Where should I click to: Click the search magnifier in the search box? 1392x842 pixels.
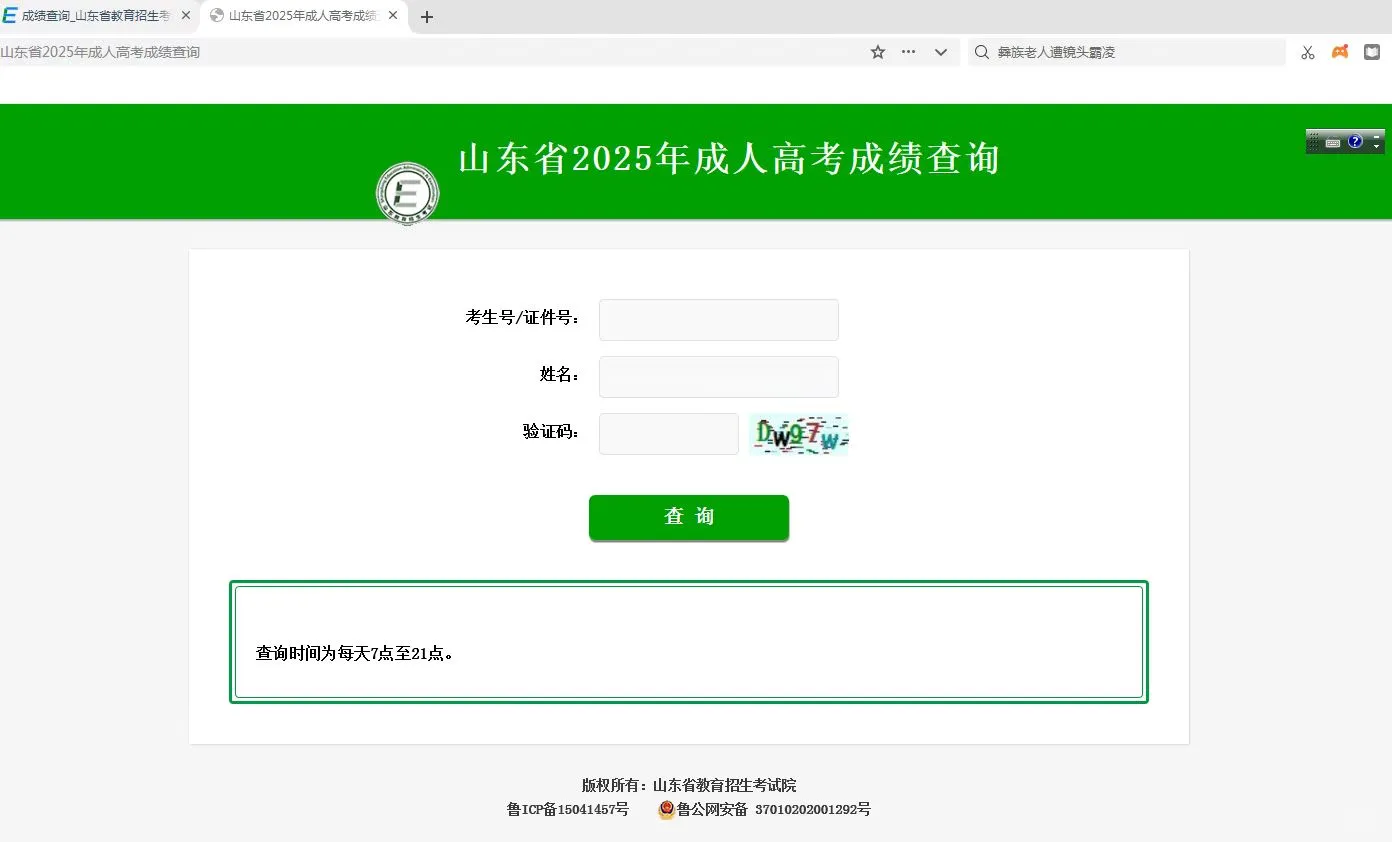point(981,51)
